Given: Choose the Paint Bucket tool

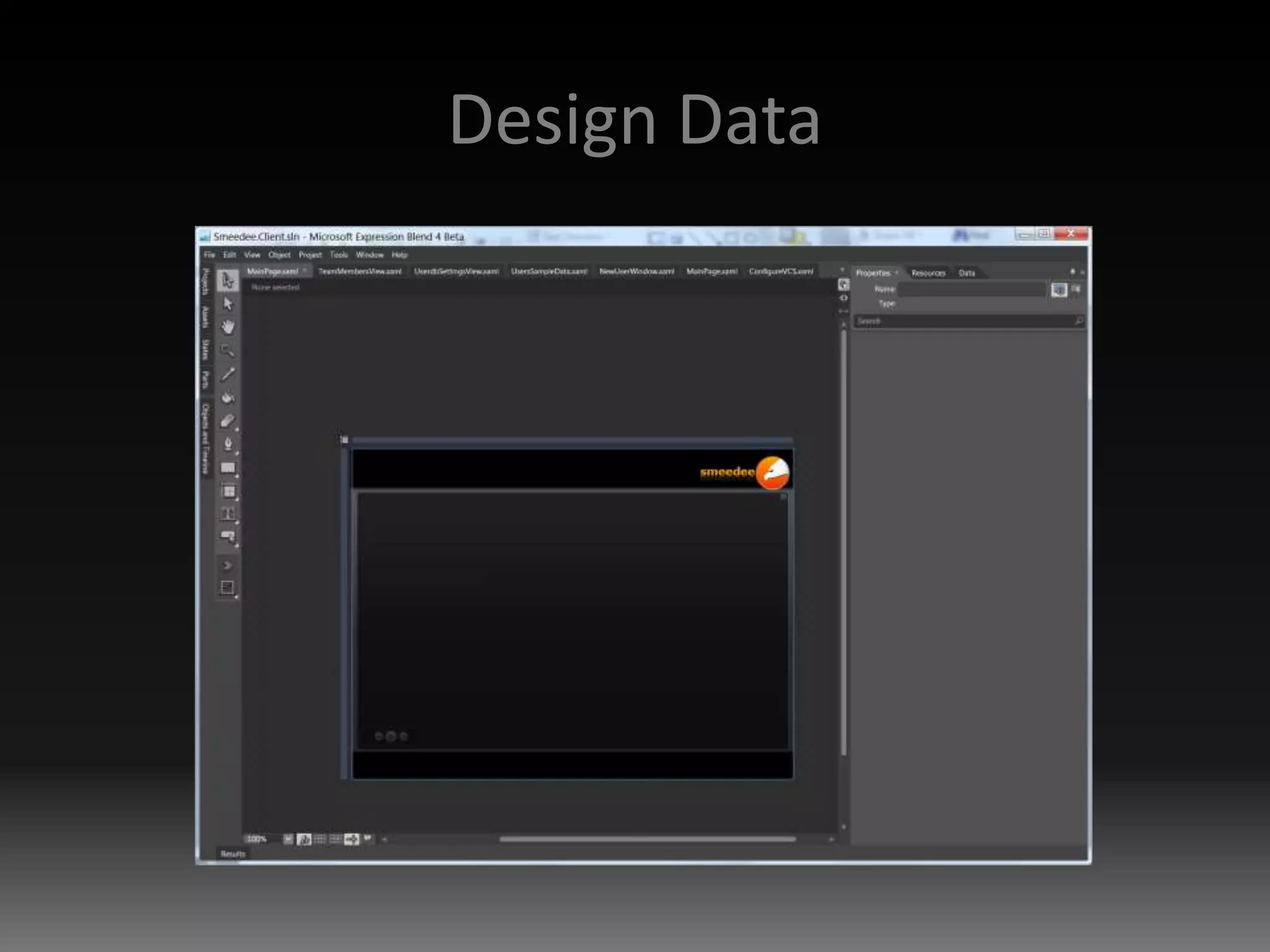Looking at the screenshot, I should [228, 397].
